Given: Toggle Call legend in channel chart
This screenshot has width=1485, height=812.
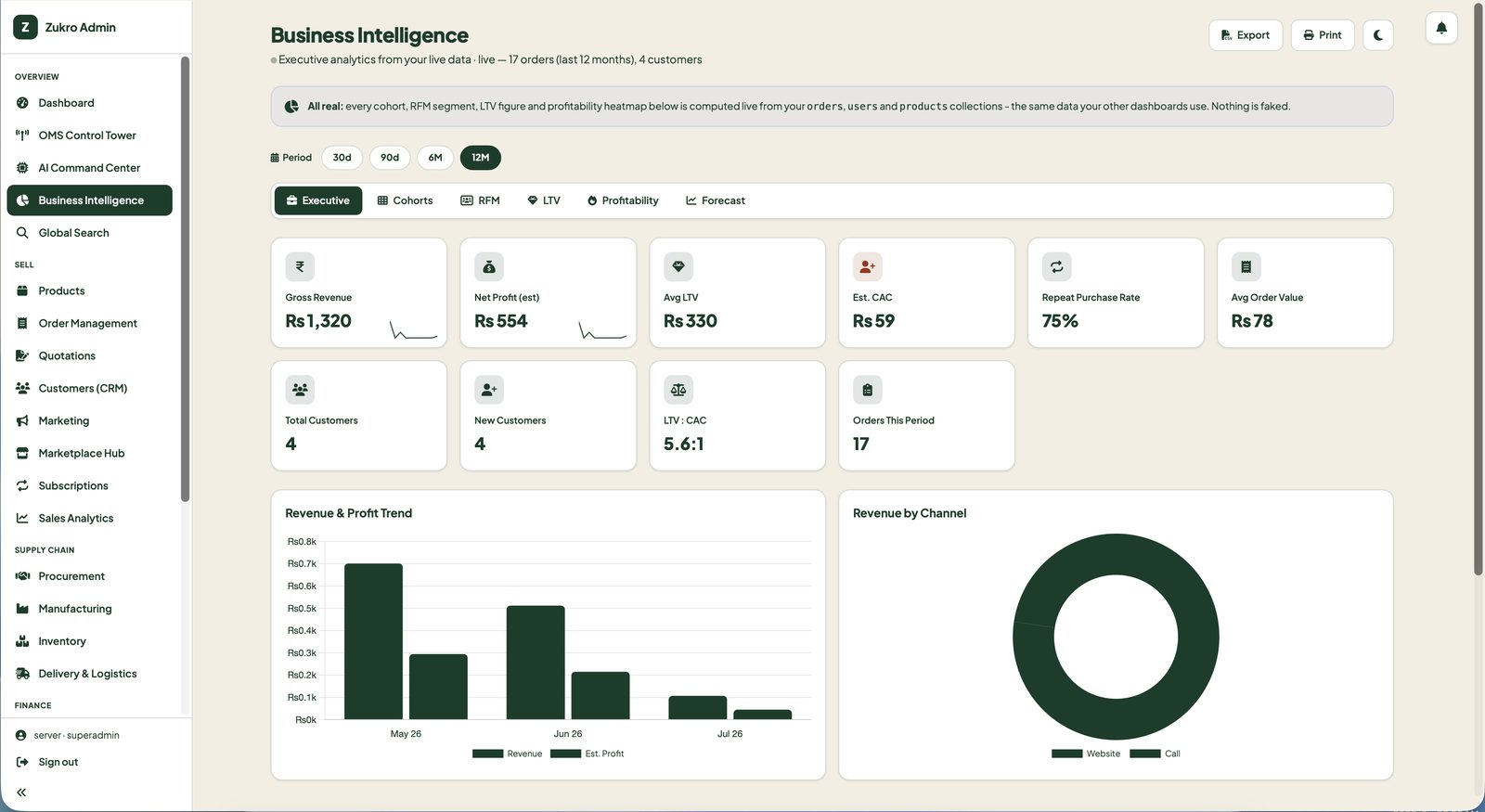Looking at the screenshot, I should pos(1145,754).
